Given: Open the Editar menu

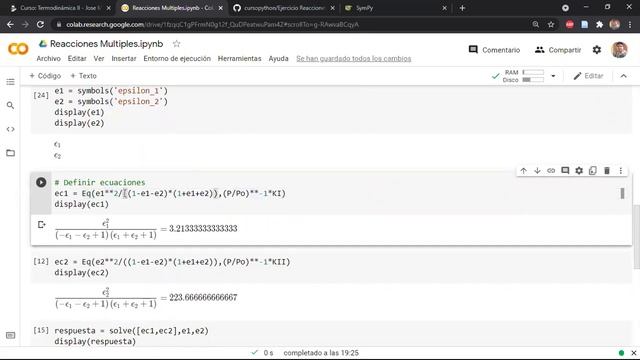Looking at the screenshot, I should [77, 58].
